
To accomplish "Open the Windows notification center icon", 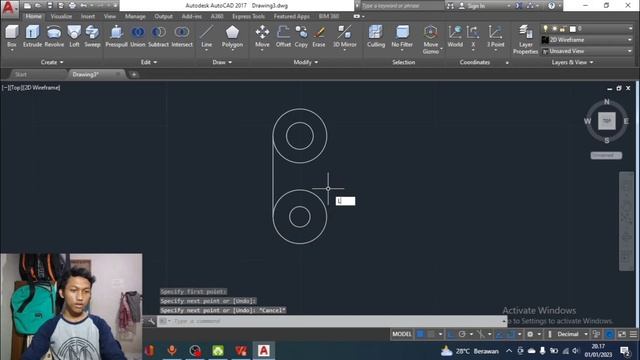I will [x=625, y=351].
